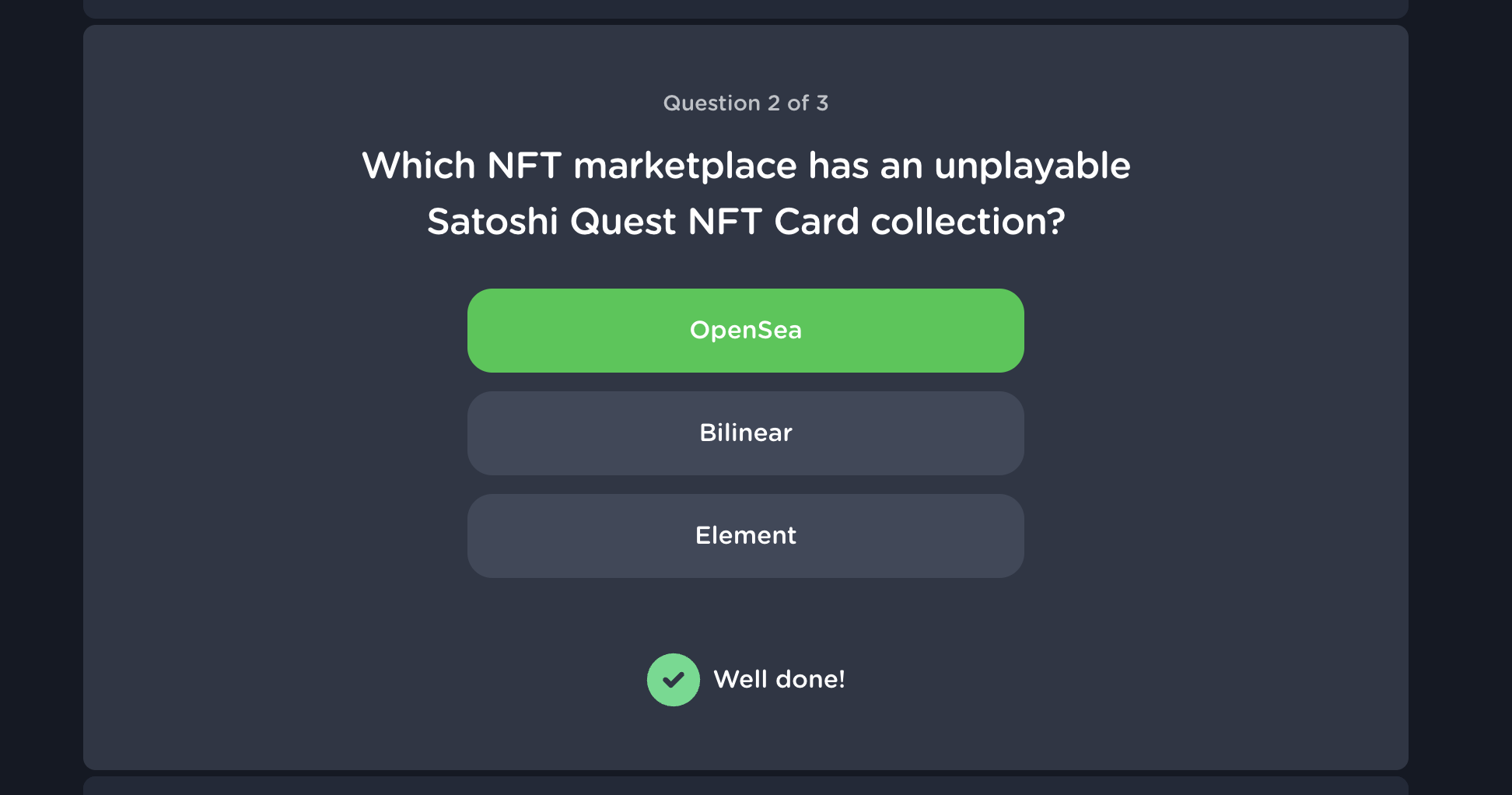
Task: Click the green checkmark success icon
Action: 673,680
